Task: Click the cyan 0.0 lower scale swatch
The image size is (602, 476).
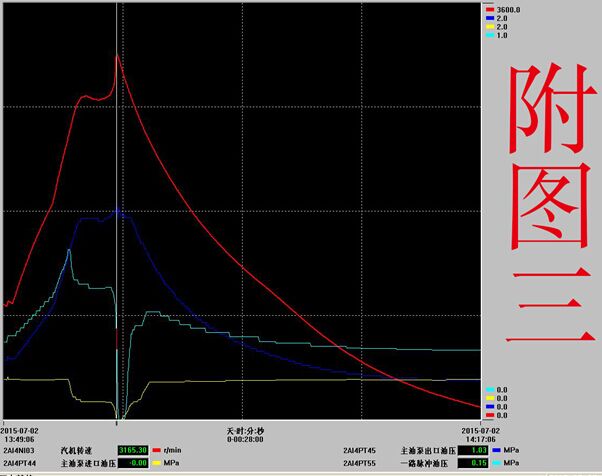Action: point(490,390)
